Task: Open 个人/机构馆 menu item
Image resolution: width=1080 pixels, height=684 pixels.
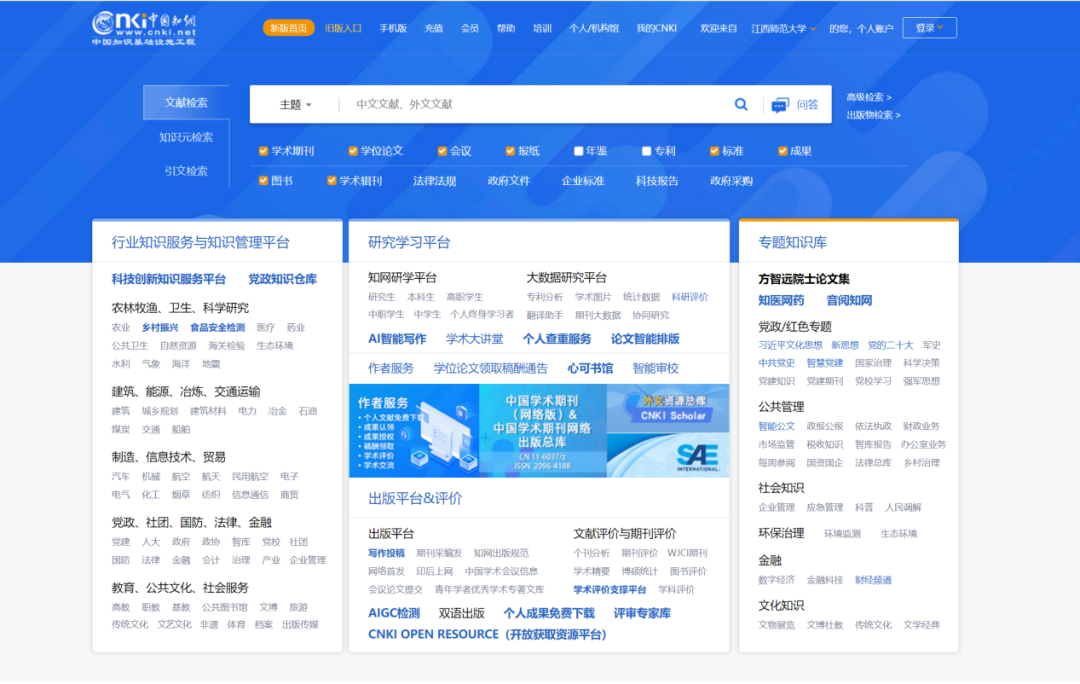Action: [x=594, y=28]
